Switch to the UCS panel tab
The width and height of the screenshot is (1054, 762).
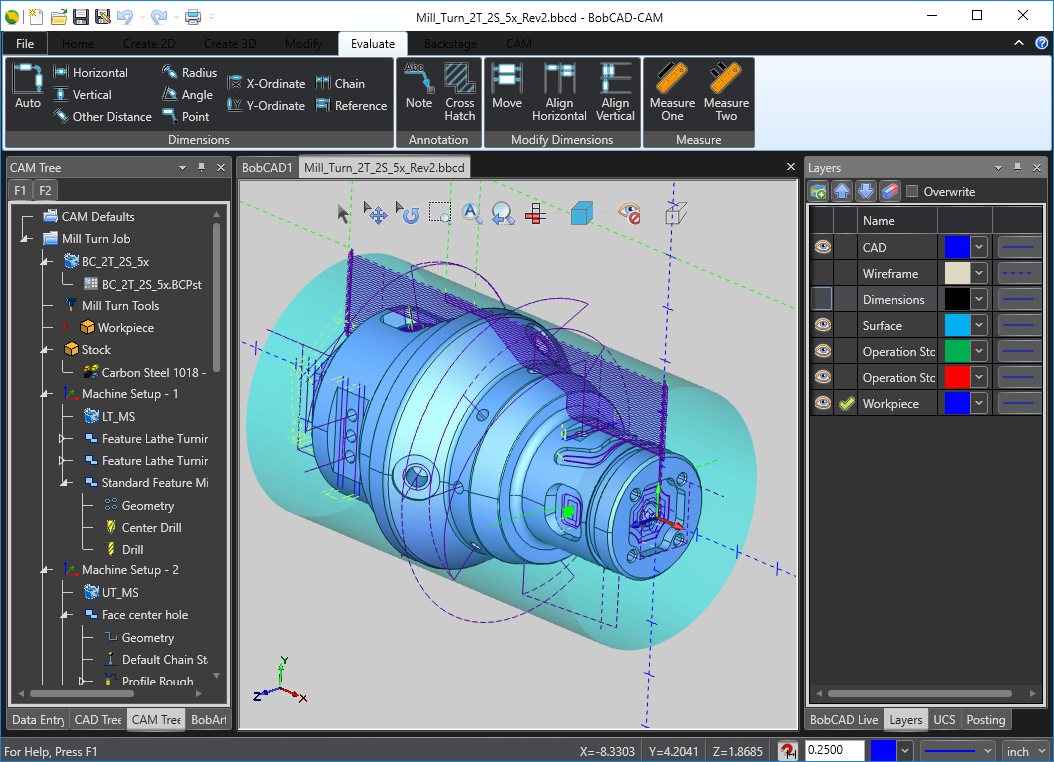(944, 720)
